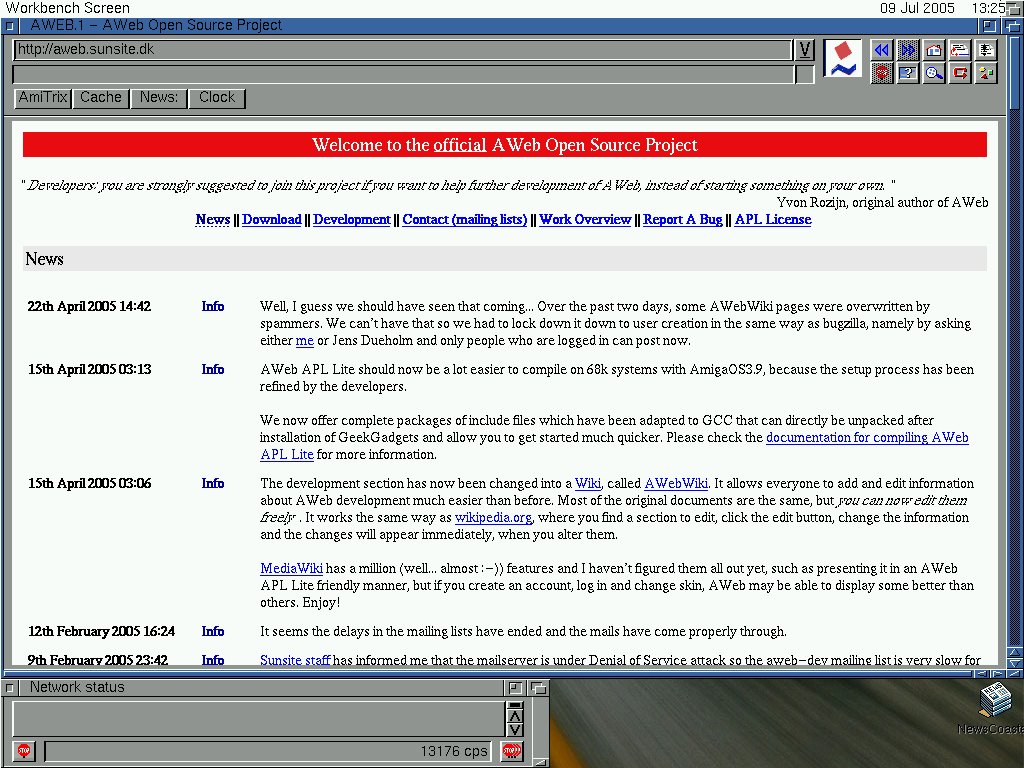Click the AWeb window vertical scrollbar
This screenshot has height=768, width=1024.
pos(1015,340)
